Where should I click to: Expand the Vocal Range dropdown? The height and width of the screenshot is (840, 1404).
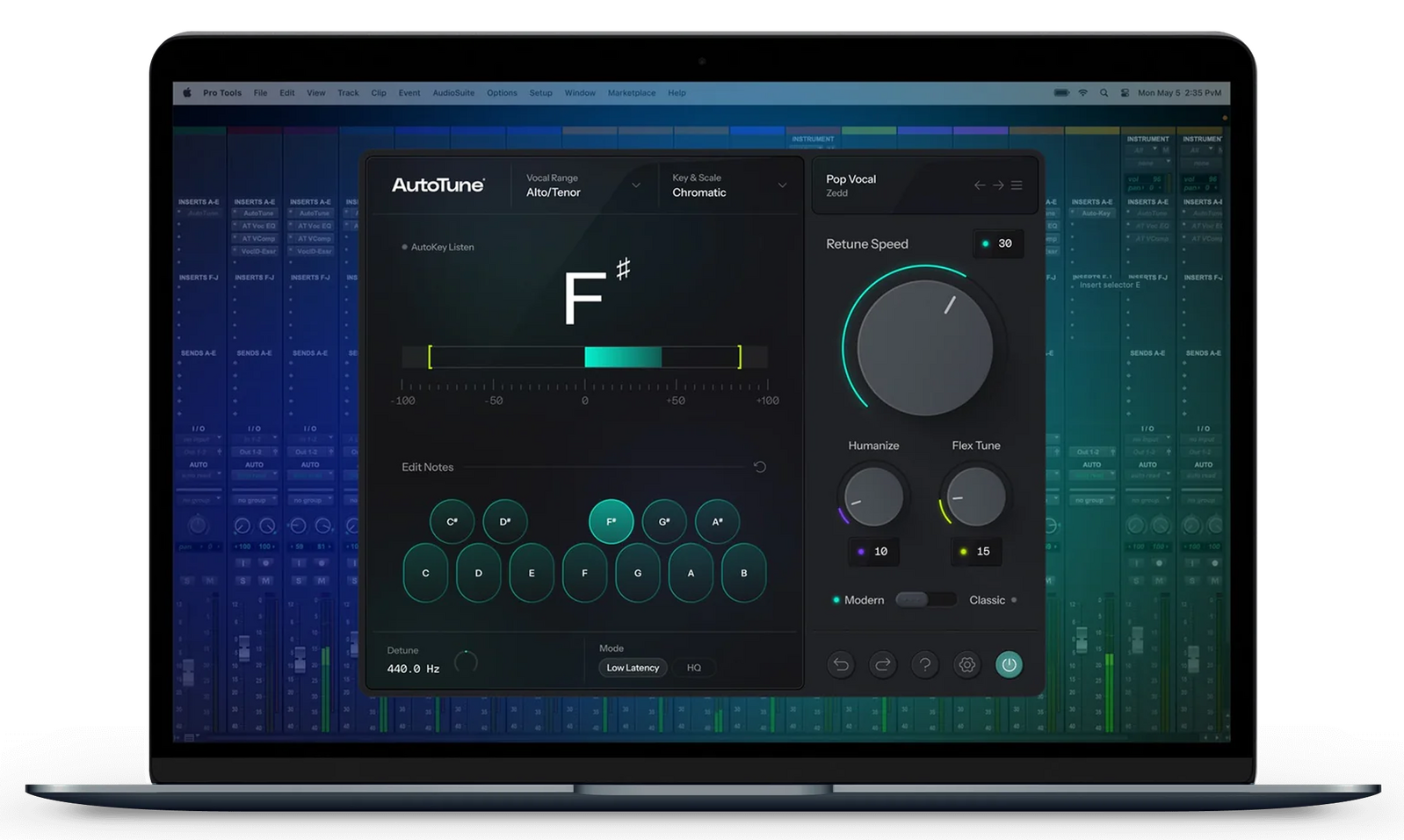coord(635,185)
